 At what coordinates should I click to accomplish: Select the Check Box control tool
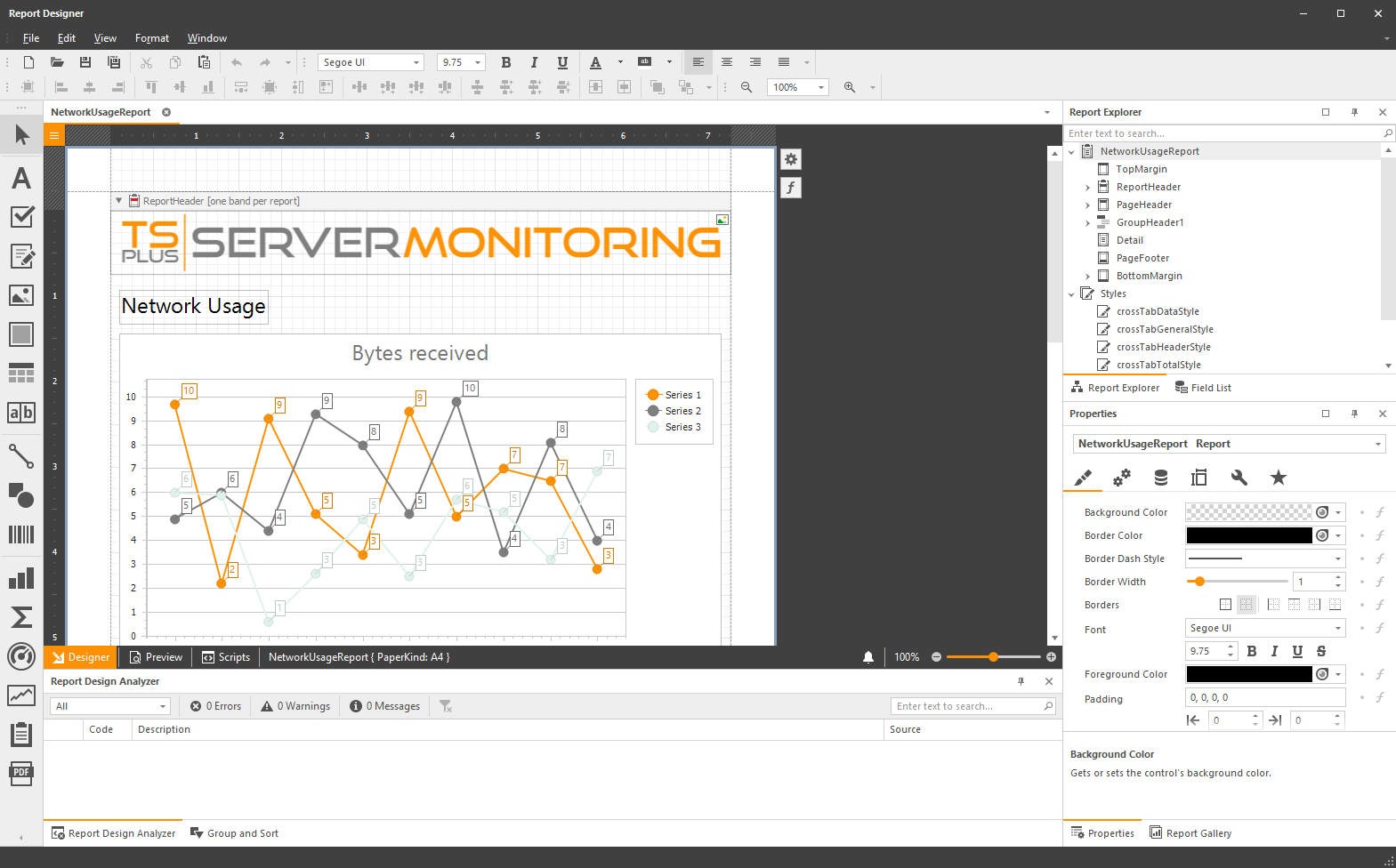click(21, 217)
